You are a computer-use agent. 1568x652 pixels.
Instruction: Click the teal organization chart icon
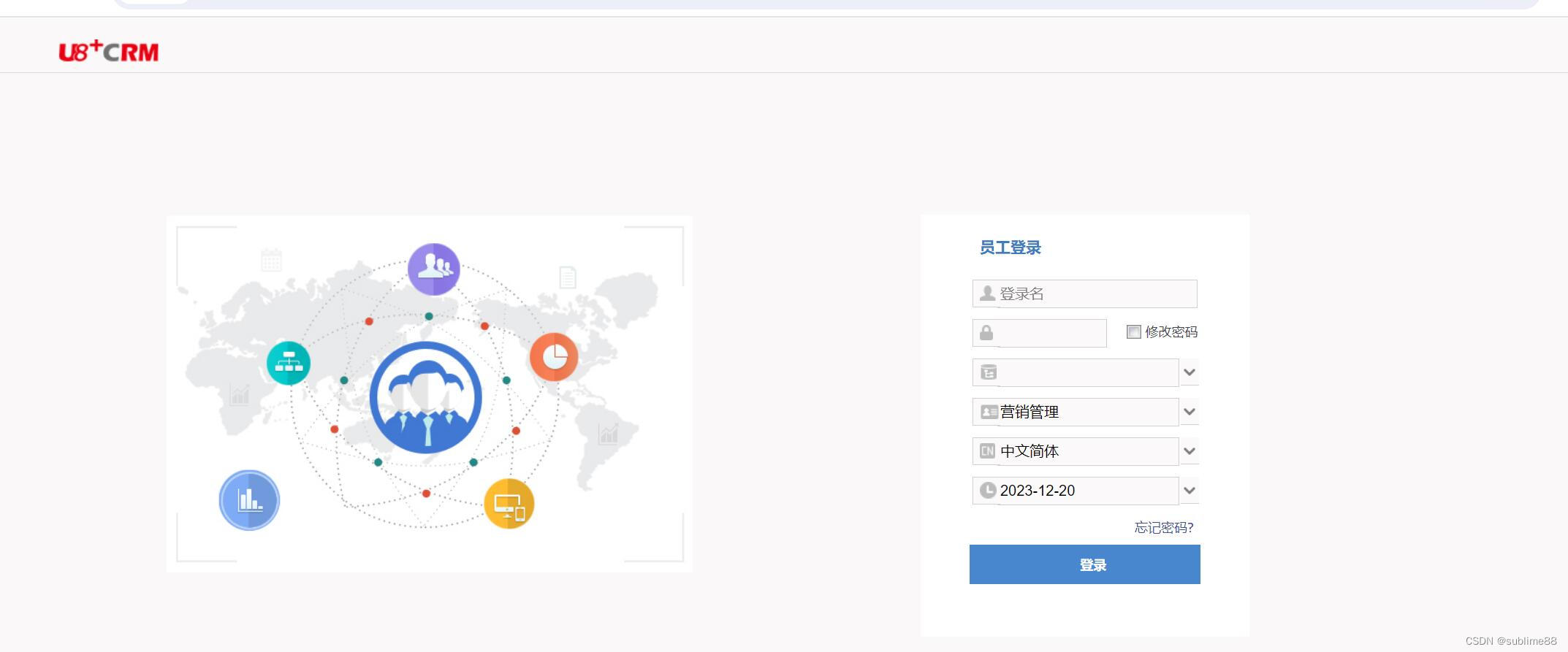[x=289, y=363]
